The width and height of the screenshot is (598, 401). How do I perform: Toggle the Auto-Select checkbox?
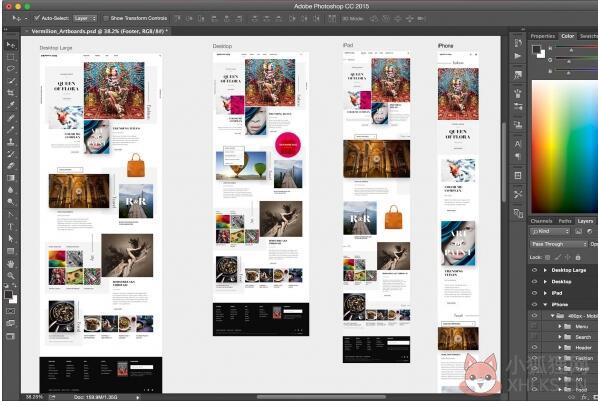37,18
